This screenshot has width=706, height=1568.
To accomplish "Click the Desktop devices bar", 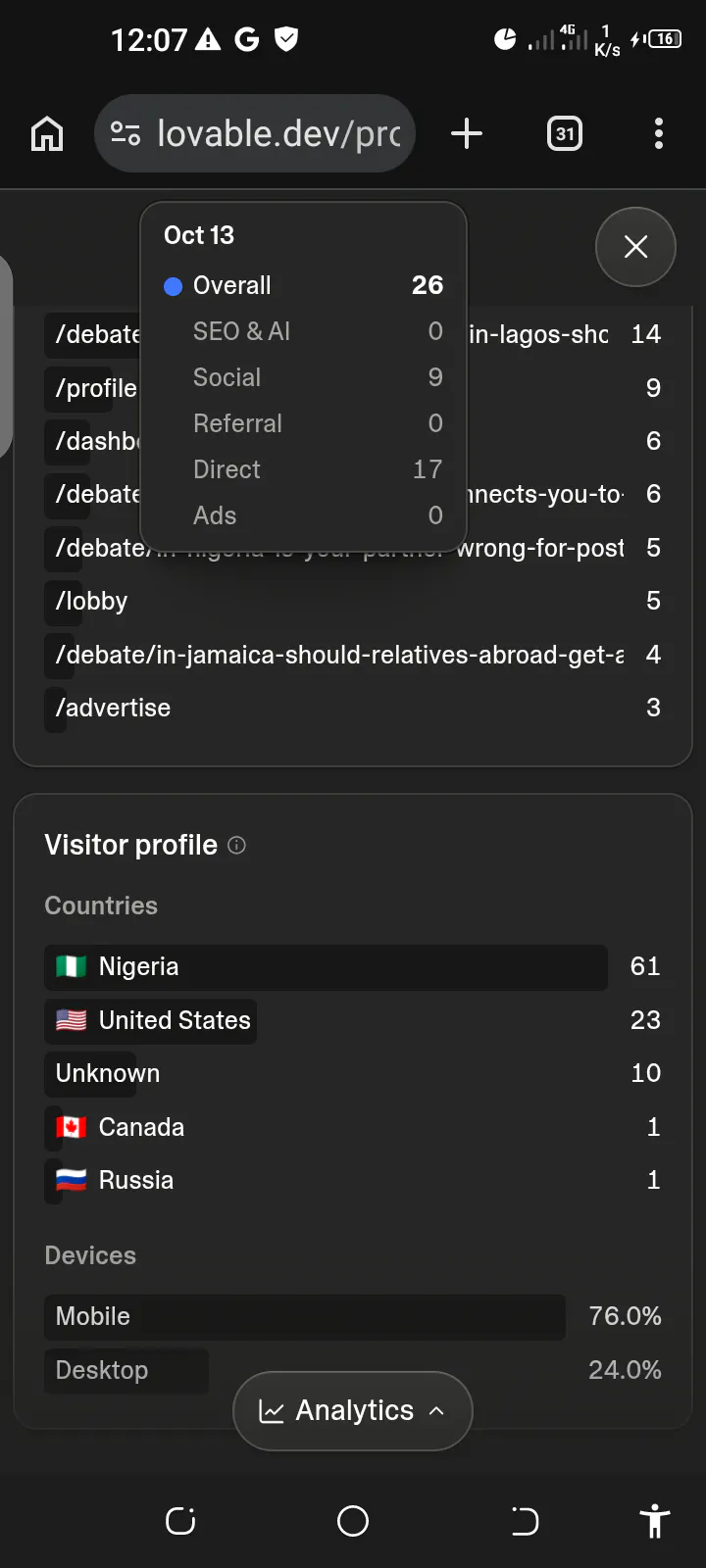I will tap(126, 1370).
